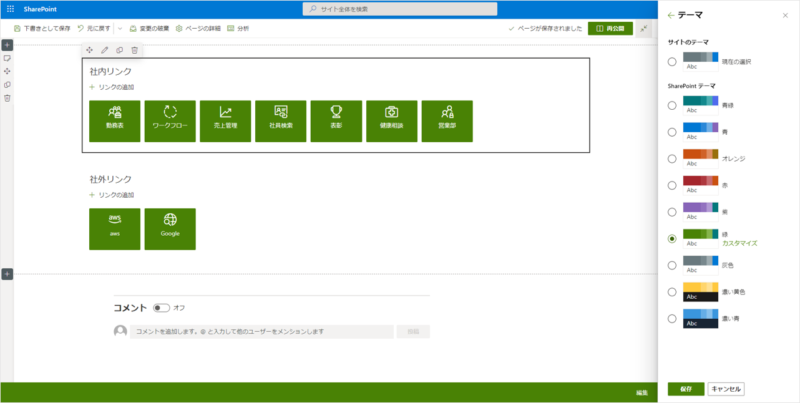Click the edit pencil icon on web part toolbar
This screenshot has height=403, width=800.
(105, 49)
